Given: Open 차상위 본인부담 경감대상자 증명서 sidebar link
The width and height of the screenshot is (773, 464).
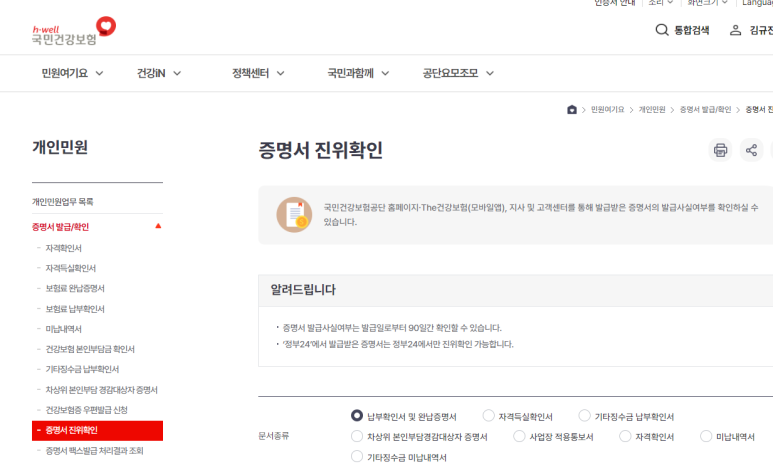Looking at the screenshot, I should pos(102,390).
